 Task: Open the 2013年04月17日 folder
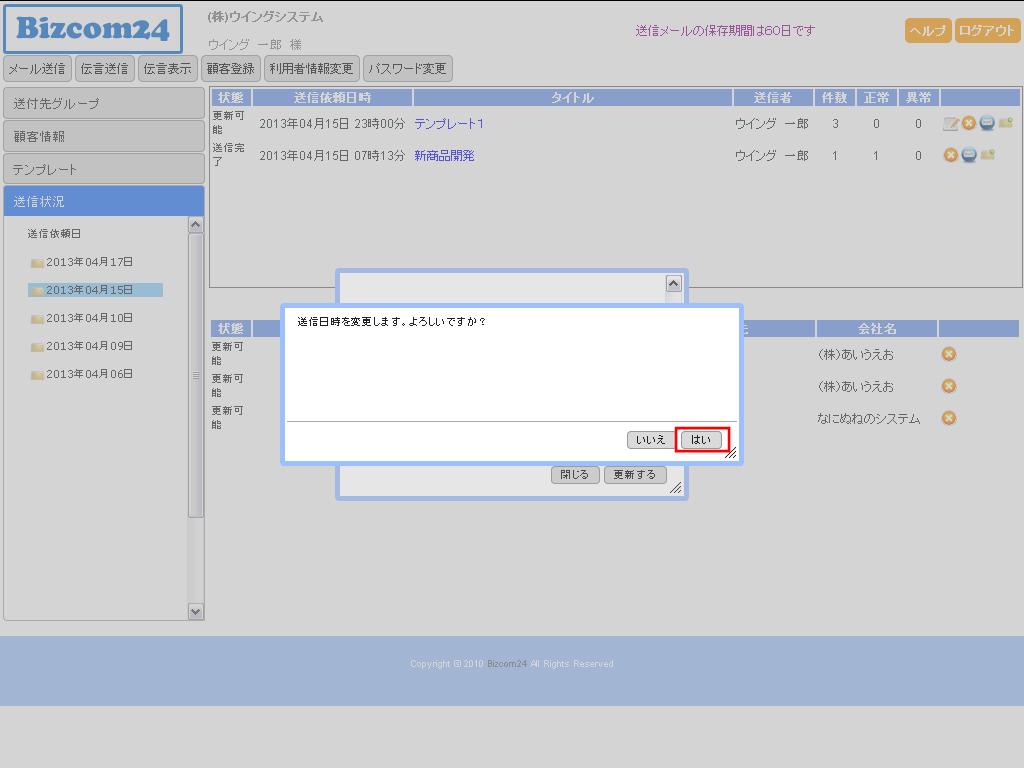[89, 262]
